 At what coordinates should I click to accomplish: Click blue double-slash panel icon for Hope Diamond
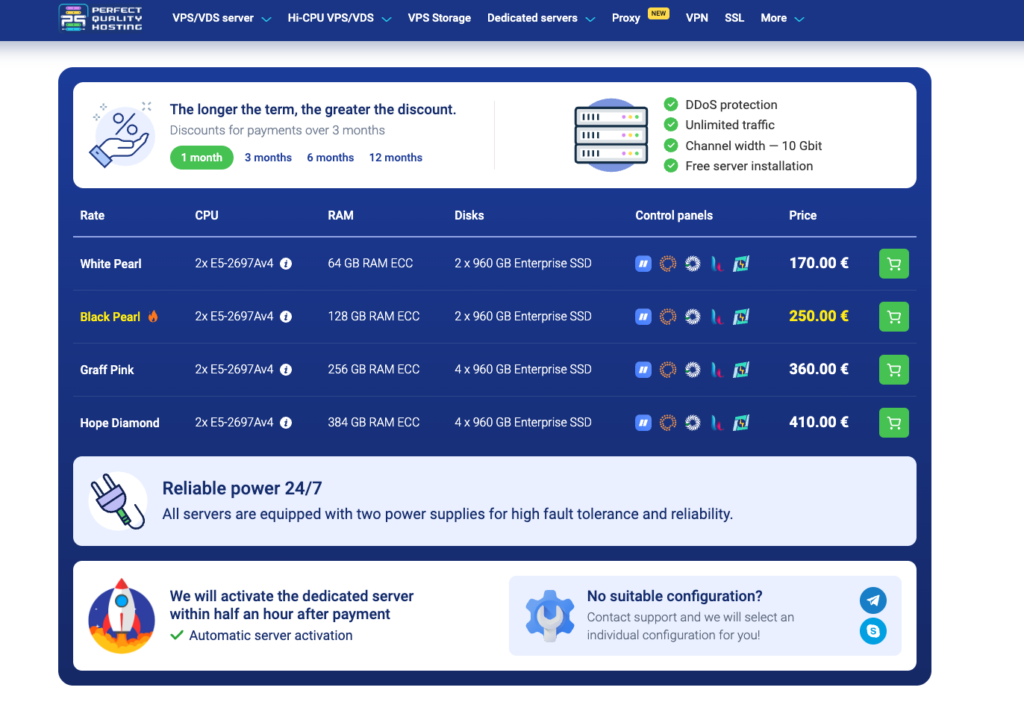coord(643,423)
